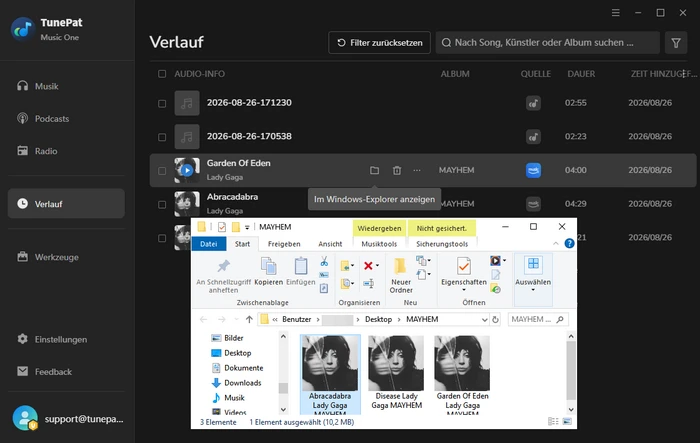The width and height of the screenshot is (700, 443).
Task: Click the file pane vertical scrollbar
Action: [571, 372]
